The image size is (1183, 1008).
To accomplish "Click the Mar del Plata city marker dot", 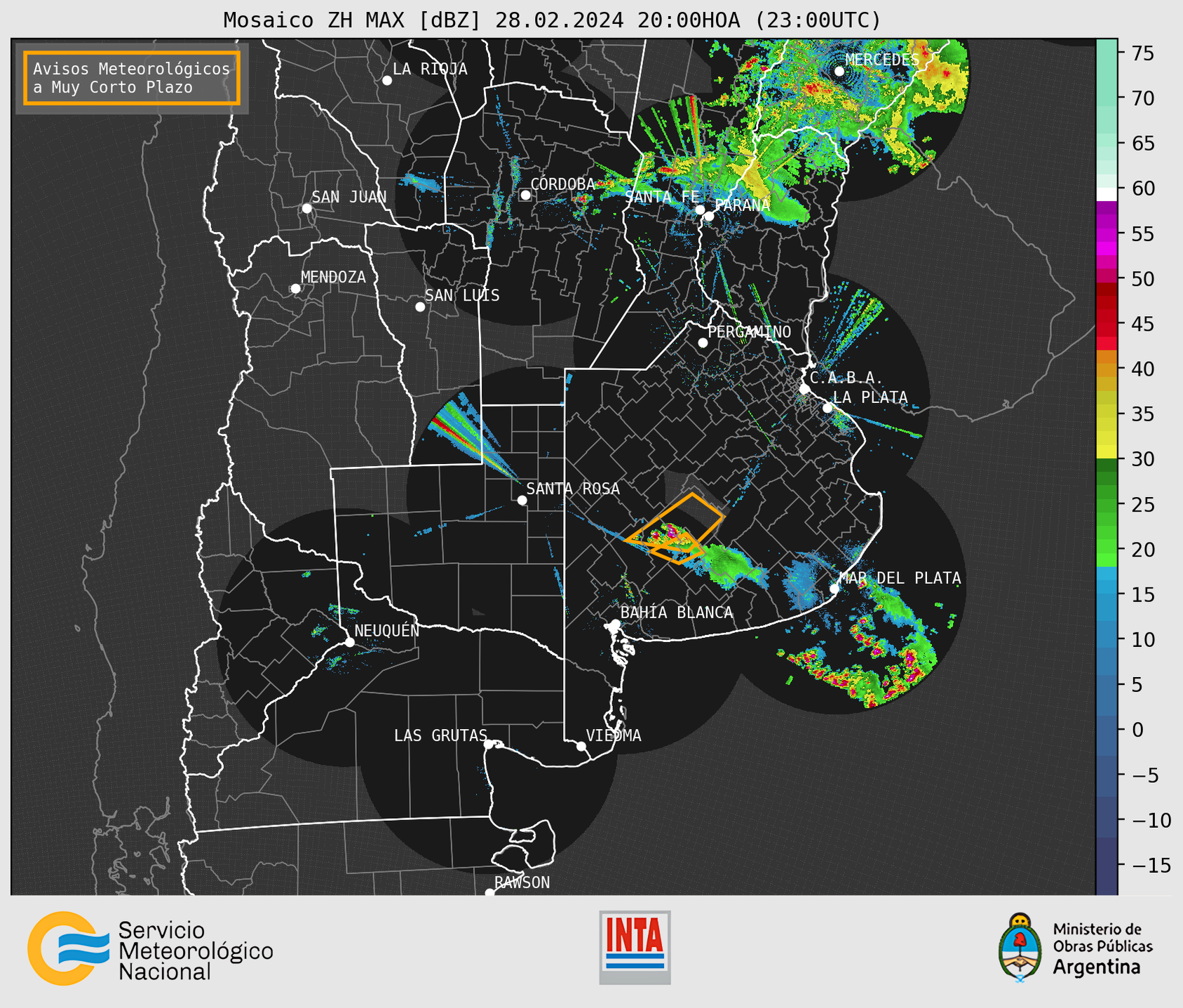I will pyautogui.click(x=834, y=589).
